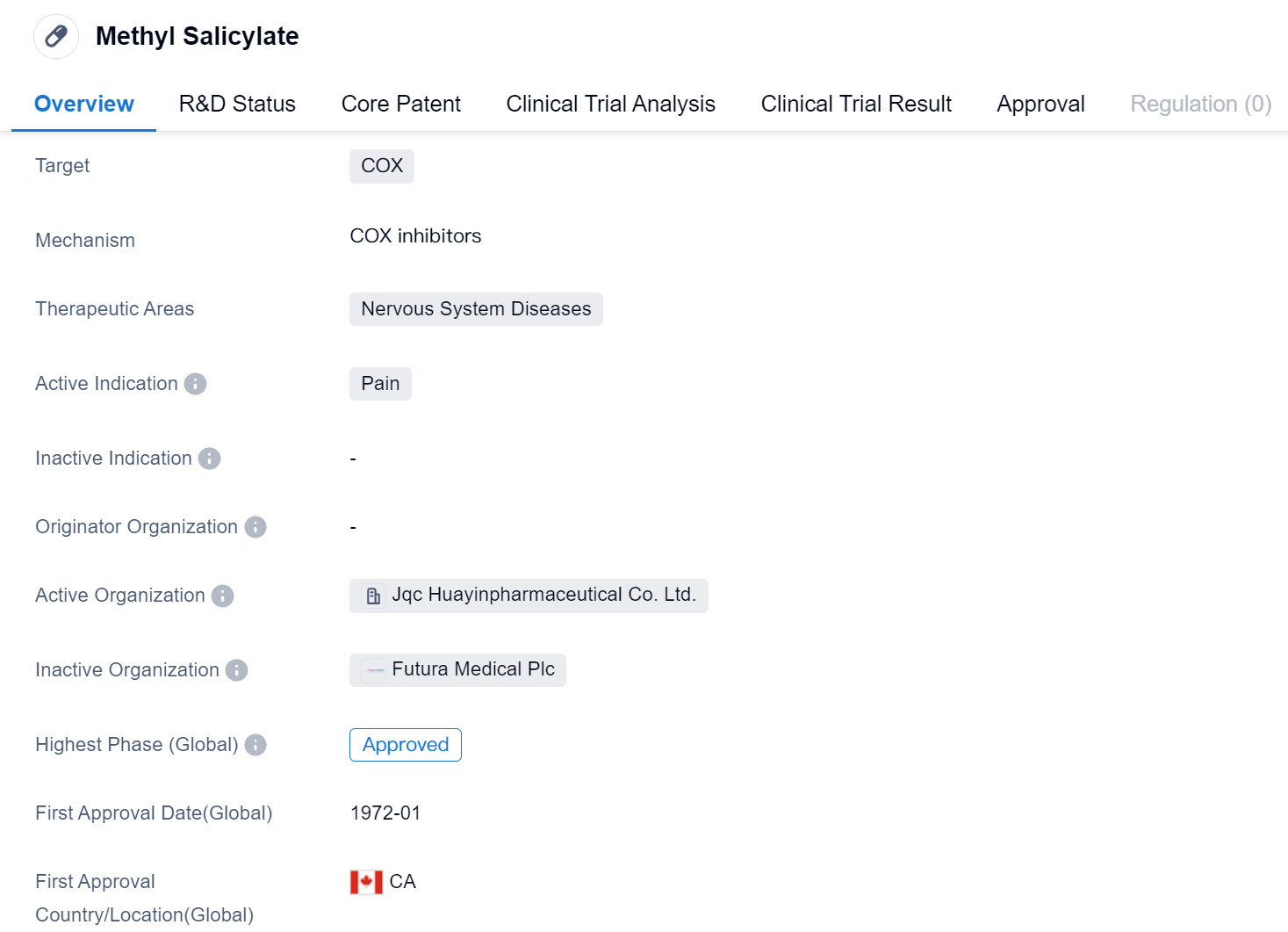
Task: Open the Approval tab
Action: [1040, 104]
